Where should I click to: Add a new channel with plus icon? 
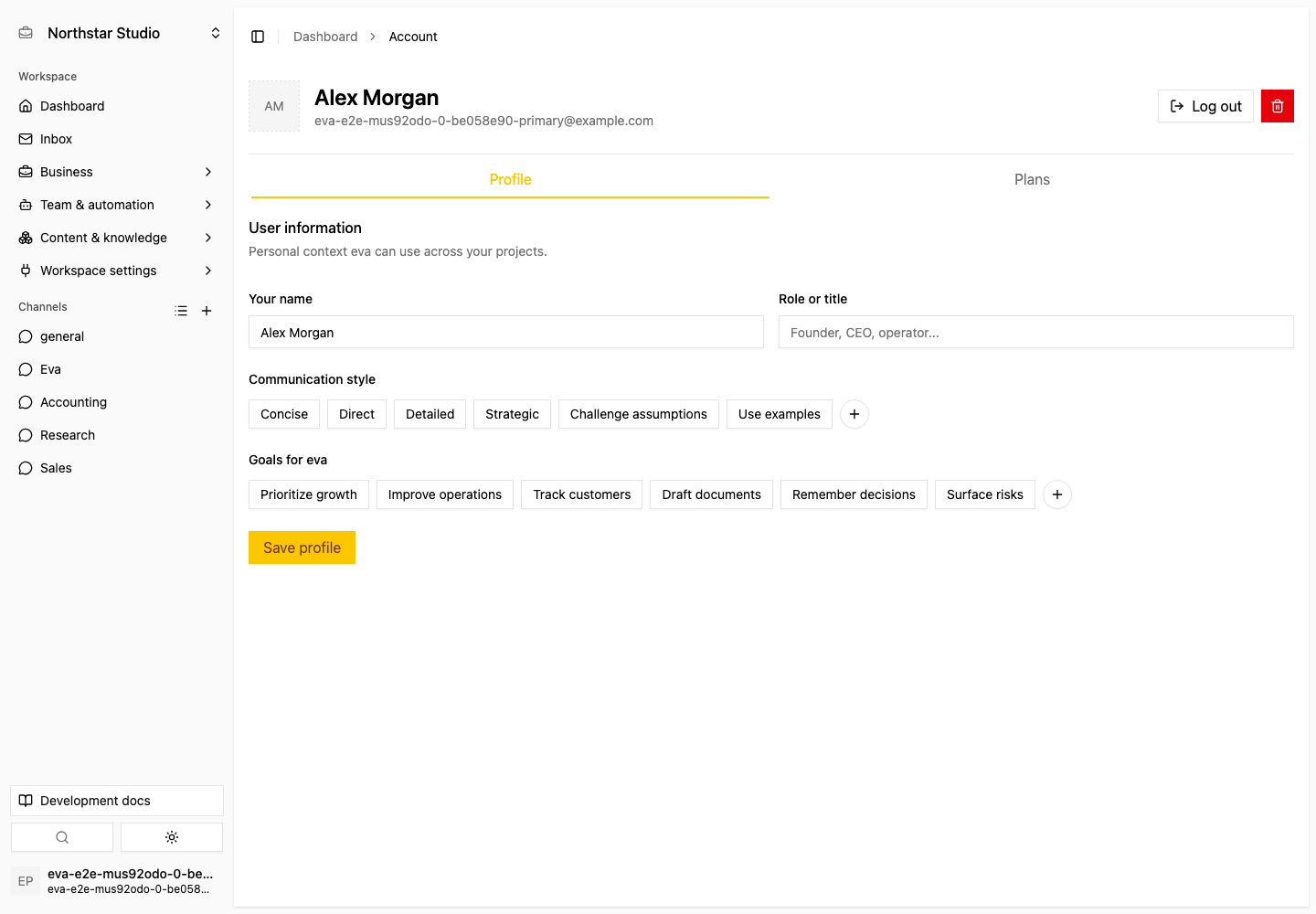[x=207, y=311]
